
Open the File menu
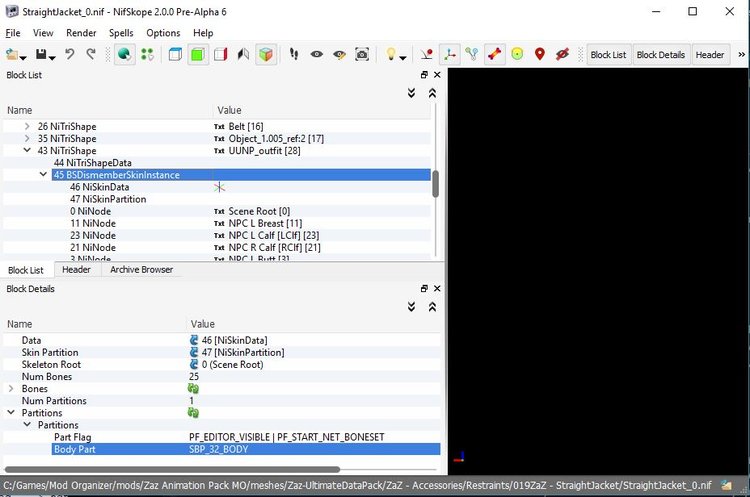[13, 33]
